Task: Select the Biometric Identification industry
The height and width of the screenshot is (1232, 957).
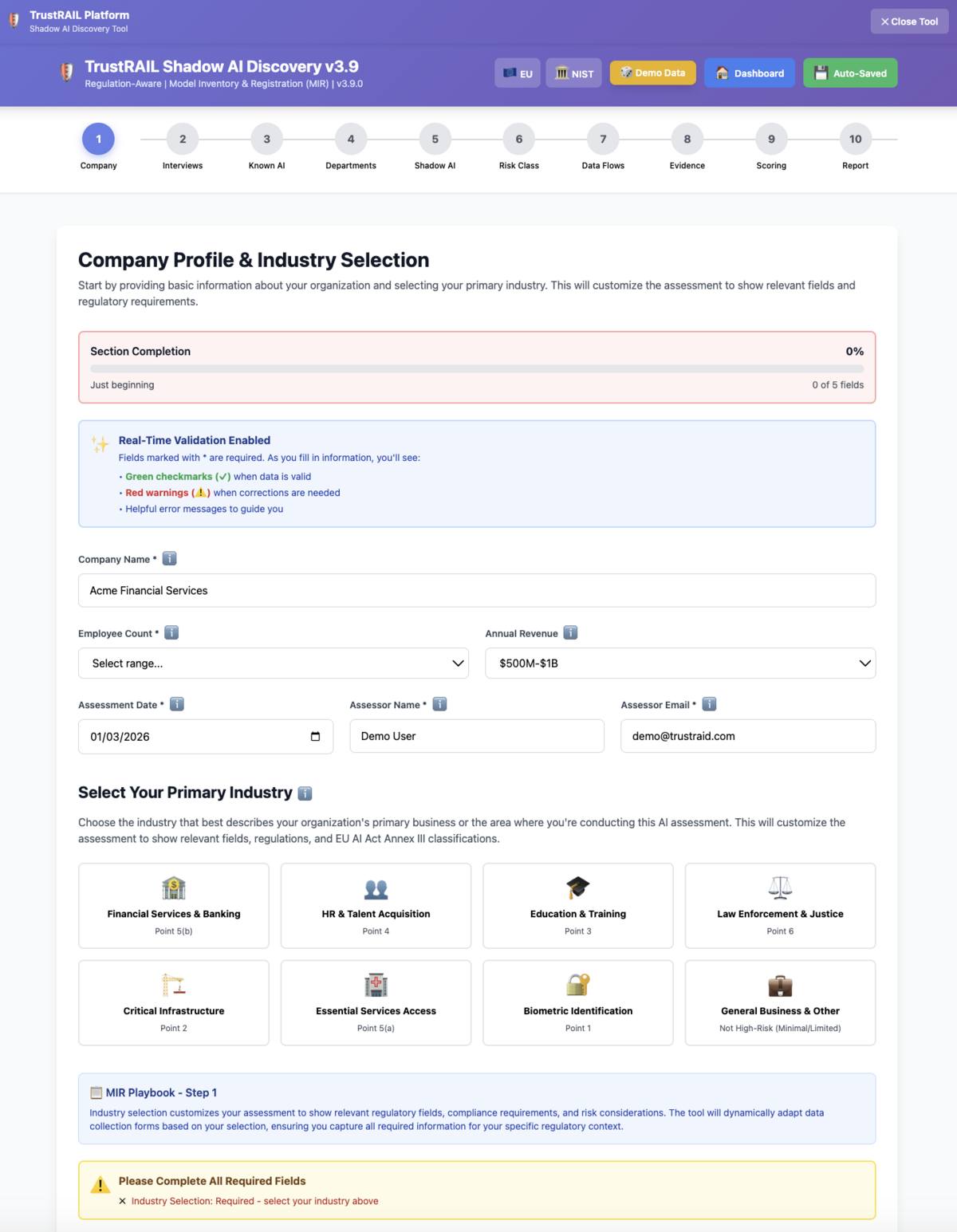Action: tap(577, 1002)
